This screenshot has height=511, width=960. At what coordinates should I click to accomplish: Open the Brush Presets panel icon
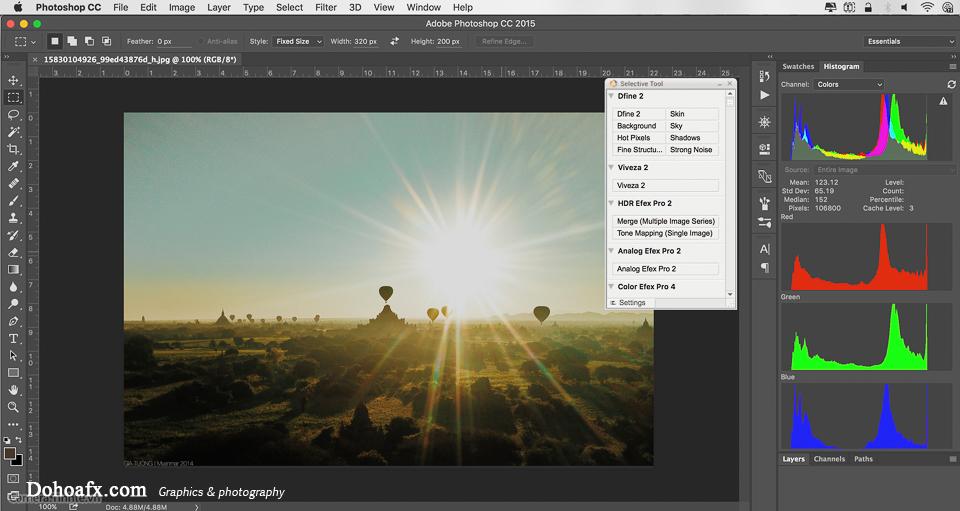coord(765,223)
